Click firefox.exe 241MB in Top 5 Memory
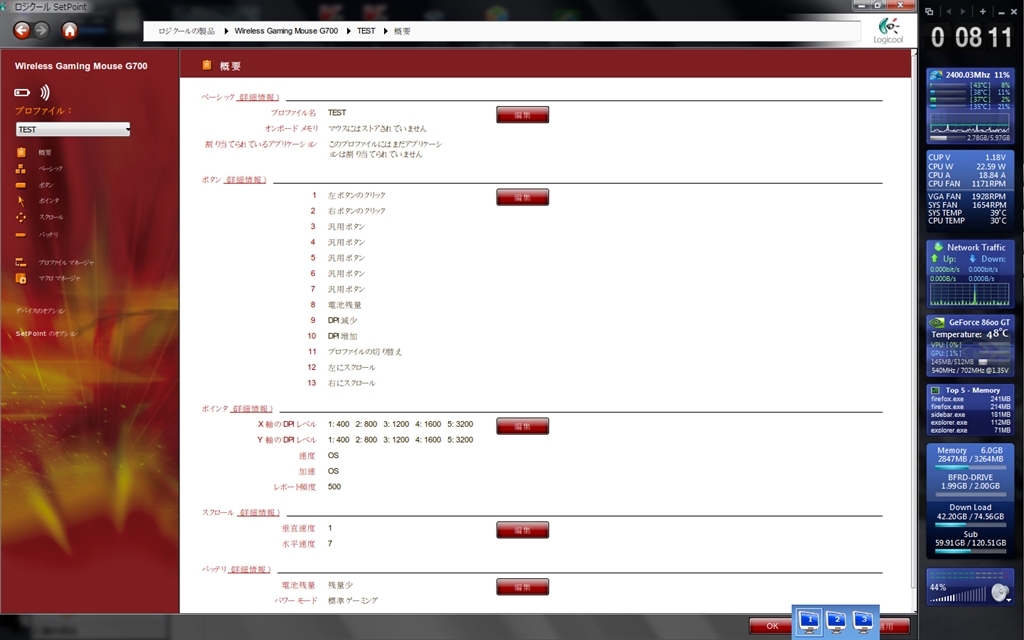 tap(970, 399)
